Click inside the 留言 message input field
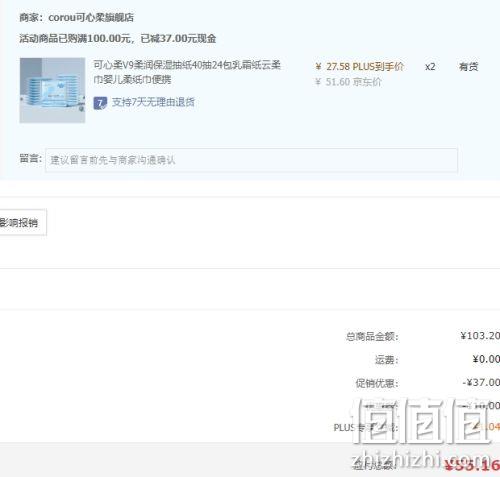Image resolution: width=500 pixels, height=477 pixels. coord(251,160)
